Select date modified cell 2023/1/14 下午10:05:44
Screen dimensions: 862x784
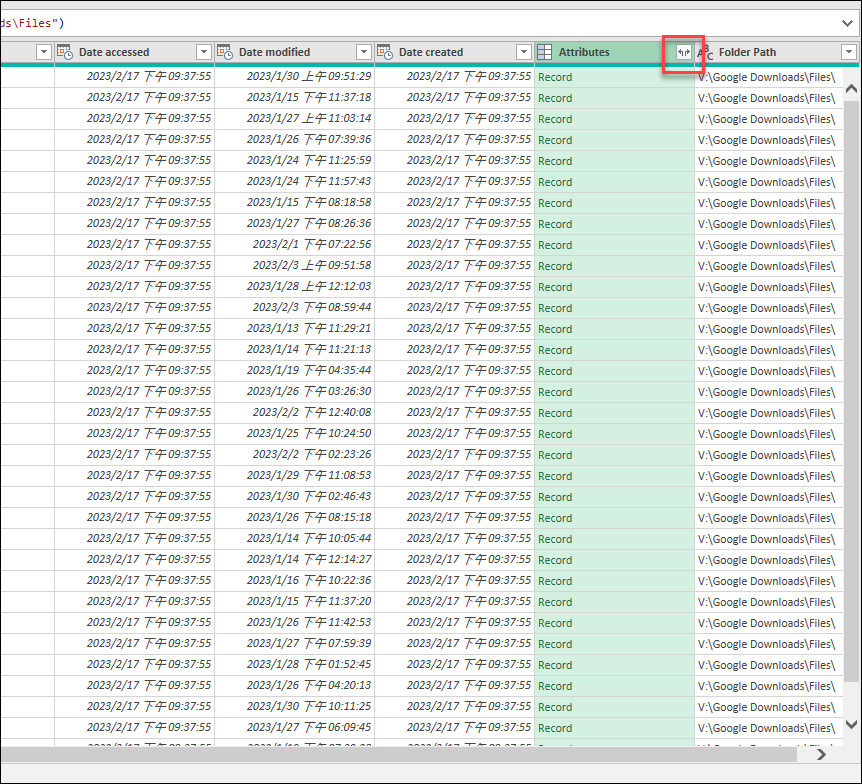point(295,538)
